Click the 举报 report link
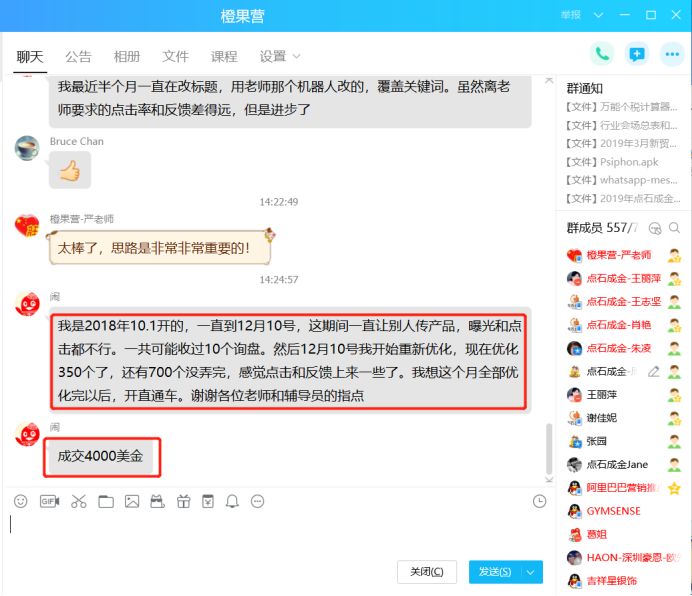692x596 pixels. (571, 15)
